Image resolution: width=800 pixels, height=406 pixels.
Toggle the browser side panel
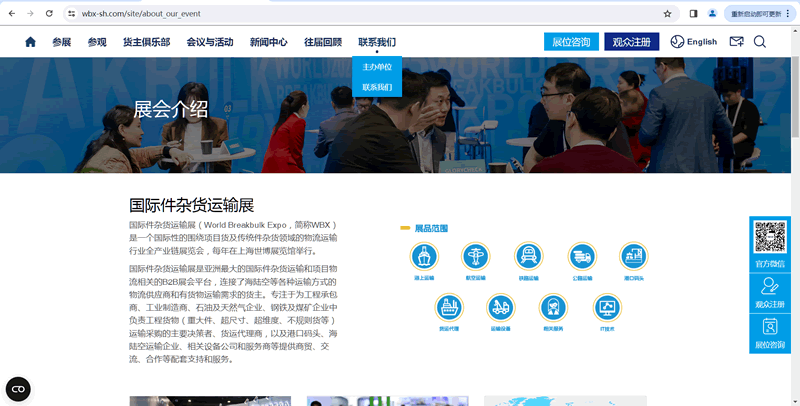693,14
